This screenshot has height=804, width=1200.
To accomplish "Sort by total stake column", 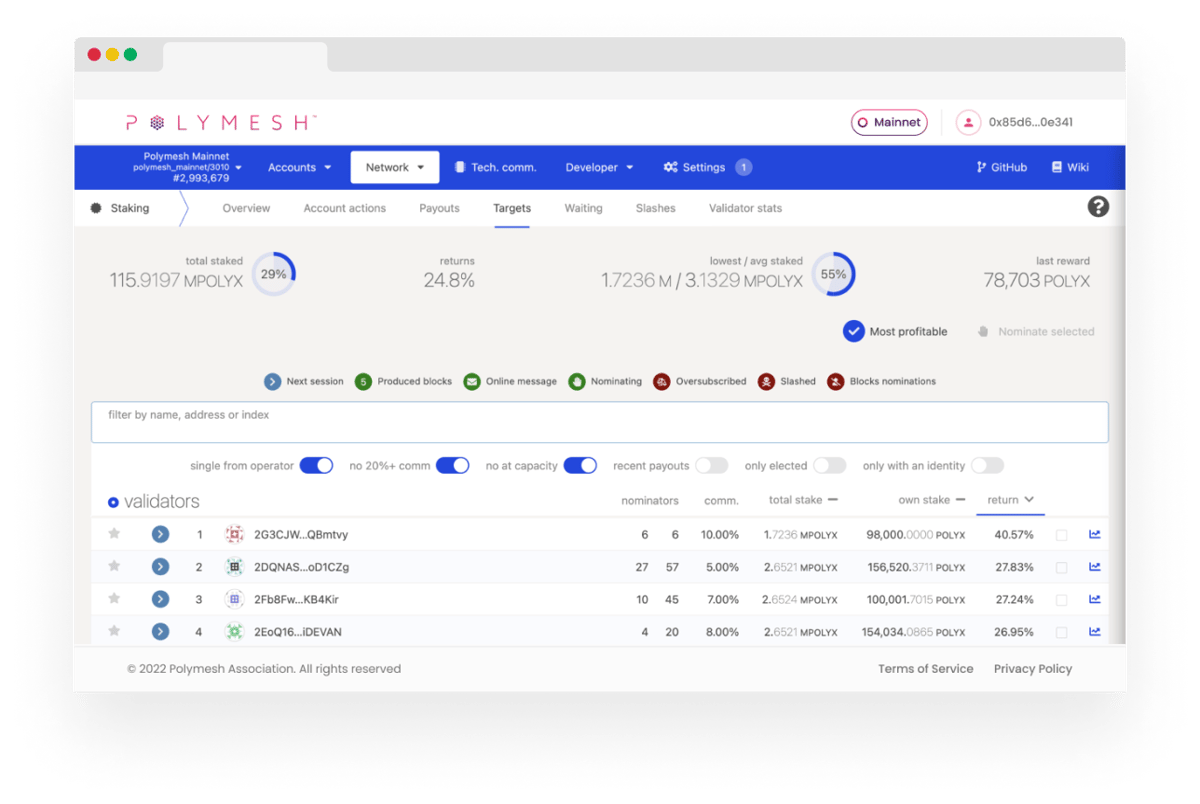I will [x=803, y=500].
